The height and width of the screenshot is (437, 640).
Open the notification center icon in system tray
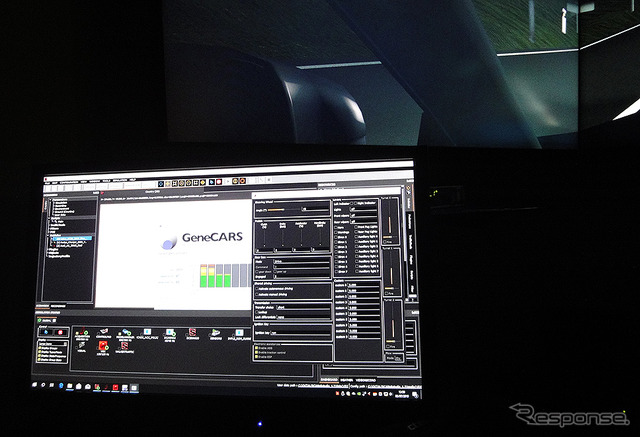[416, 395]
